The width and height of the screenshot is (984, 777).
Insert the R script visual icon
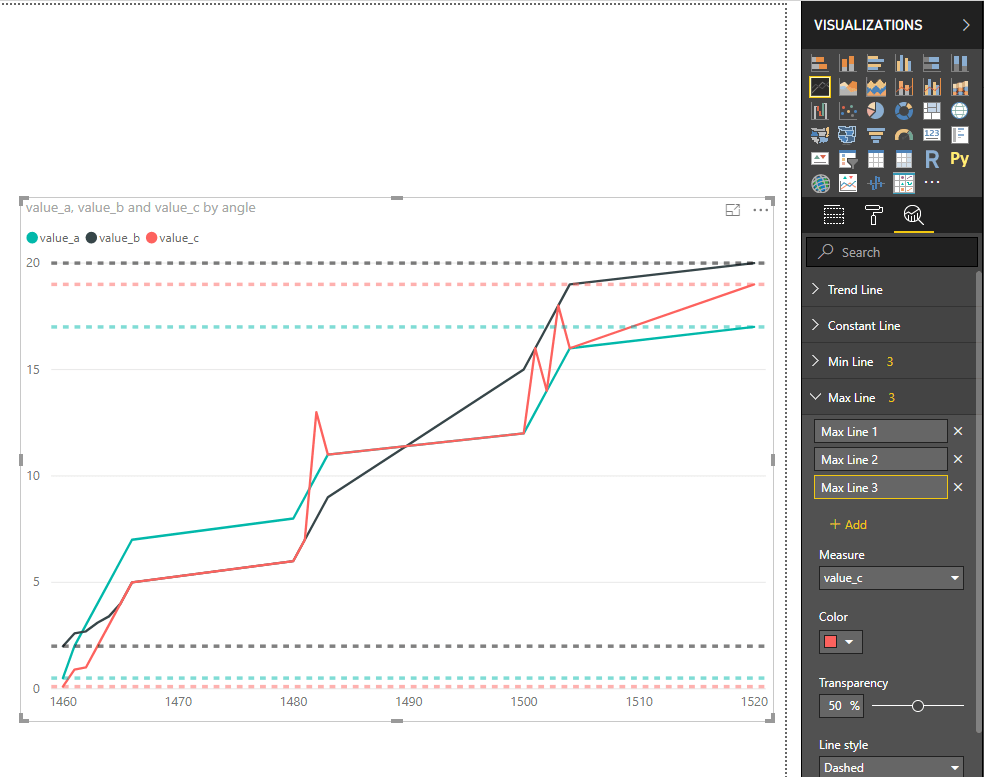(x=932, y=159)
